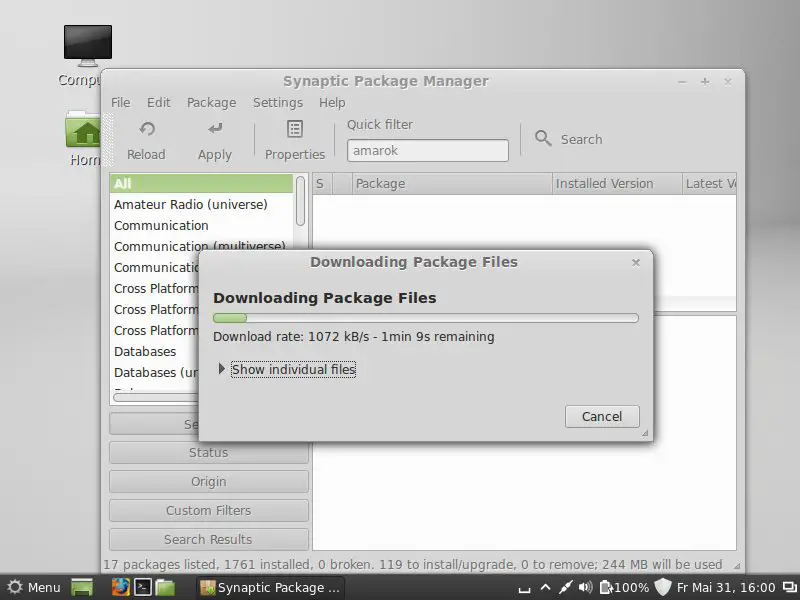The width and height of the screenshot is (800, 600).
Task: Click the up-arrow tray icon
Action: (545, 587)
